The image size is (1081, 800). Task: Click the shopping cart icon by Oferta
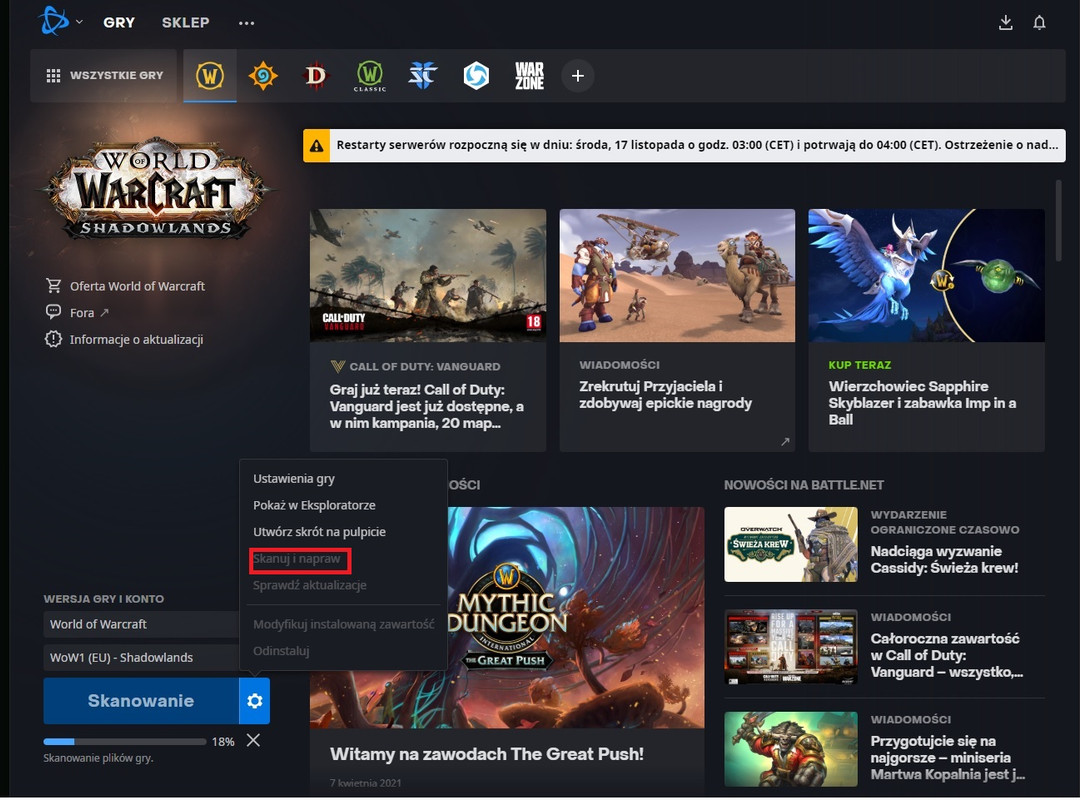[53, 285]
